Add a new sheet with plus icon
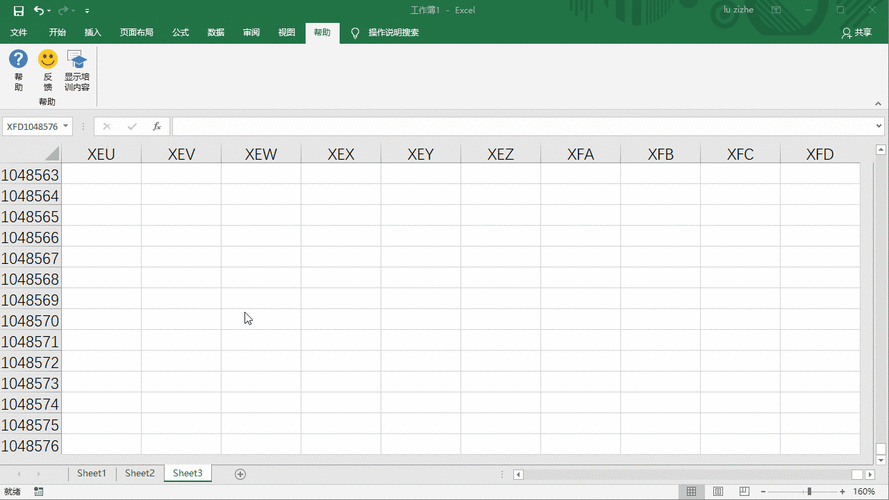The width and height of the screenshot is (889, 500). [240, 474]
